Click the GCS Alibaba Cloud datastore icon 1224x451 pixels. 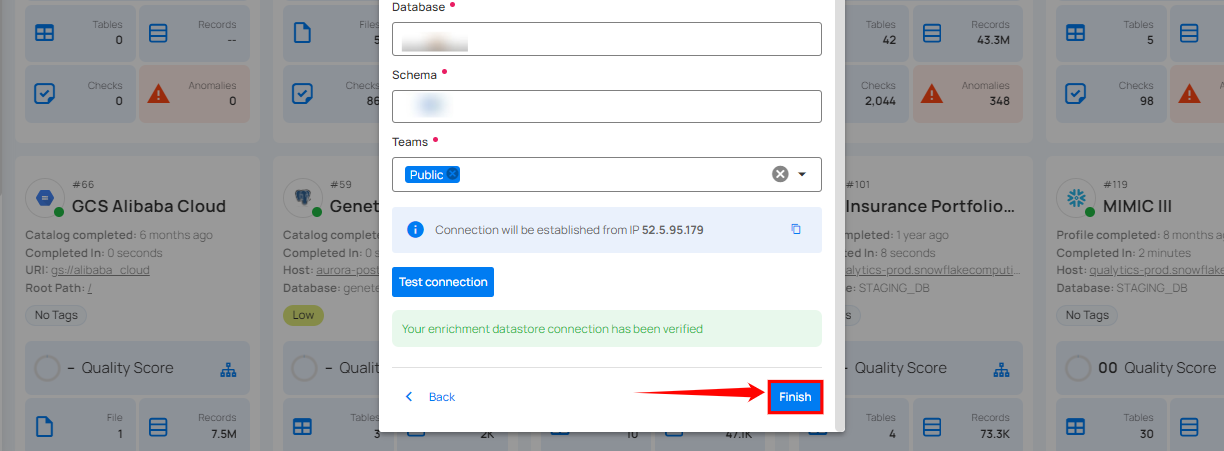(44, 197)
